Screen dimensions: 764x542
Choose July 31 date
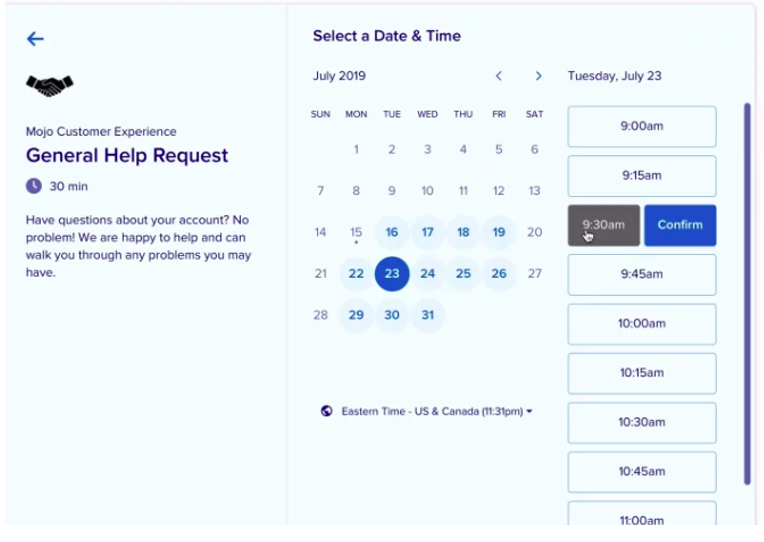[427, 314]
